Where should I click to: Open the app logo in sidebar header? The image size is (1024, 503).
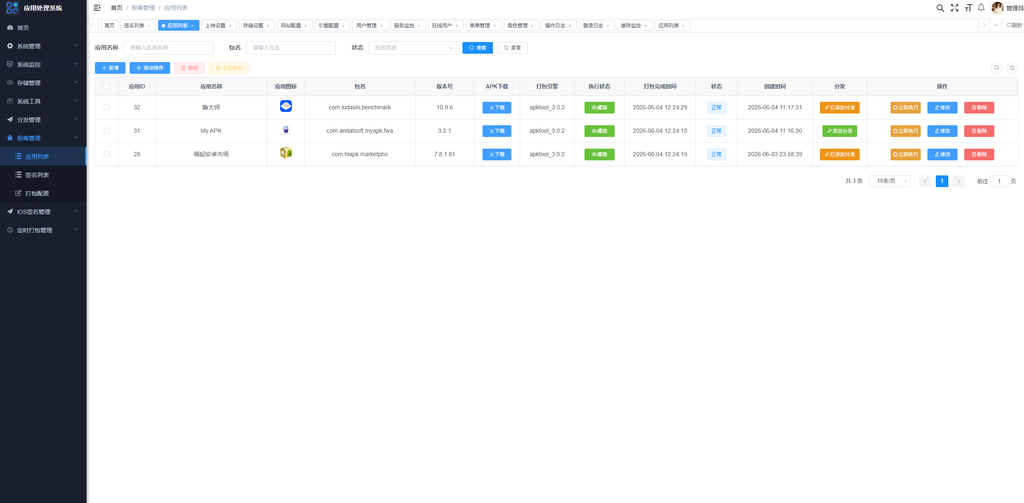click(x=12, y=8)
